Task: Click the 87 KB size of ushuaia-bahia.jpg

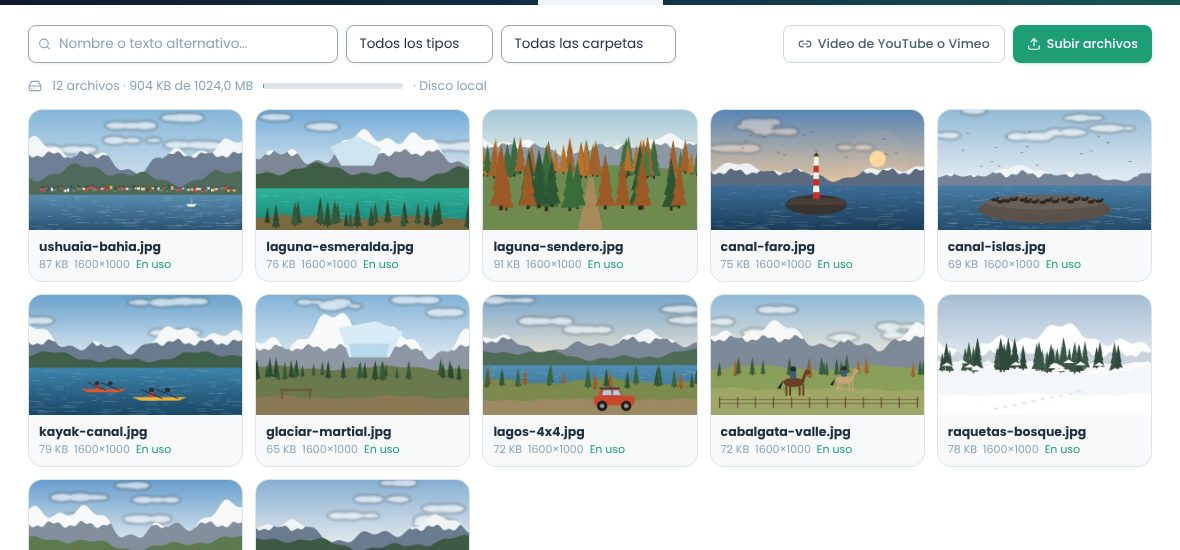Action: tap(53, 264)
